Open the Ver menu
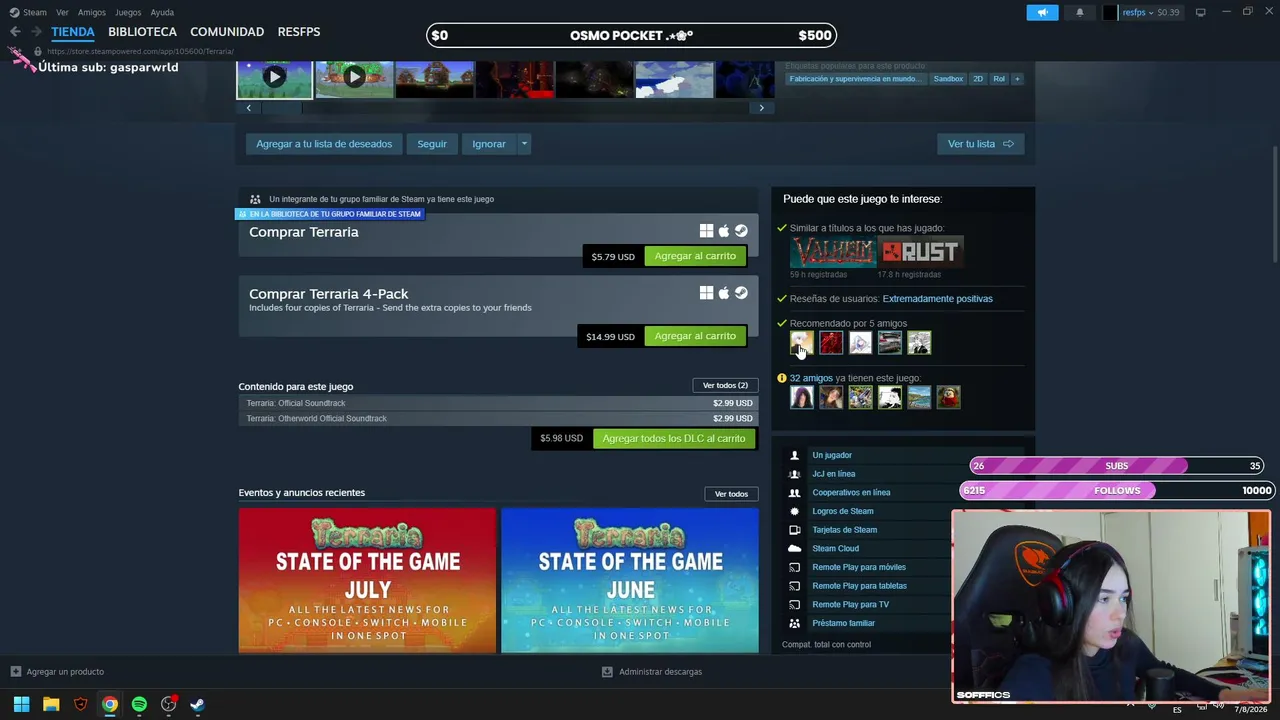This screenshot has height=720, width=1280. (x=62, y=12)
